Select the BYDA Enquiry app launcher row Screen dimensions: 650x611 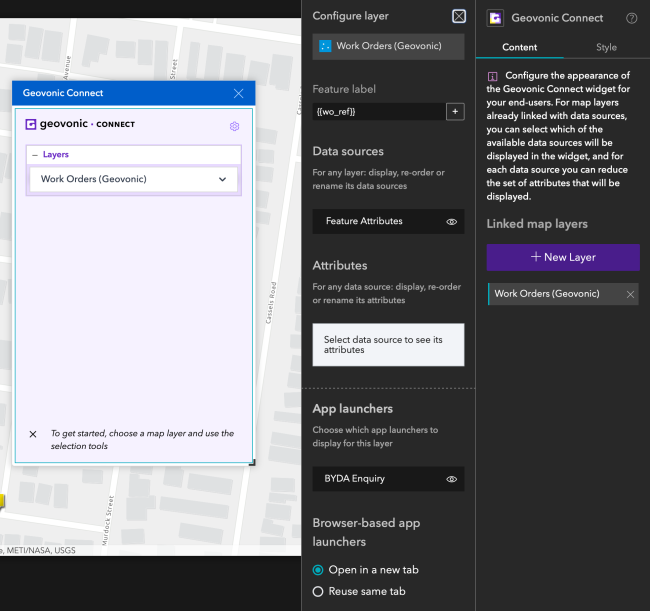[x=388, y=479]
